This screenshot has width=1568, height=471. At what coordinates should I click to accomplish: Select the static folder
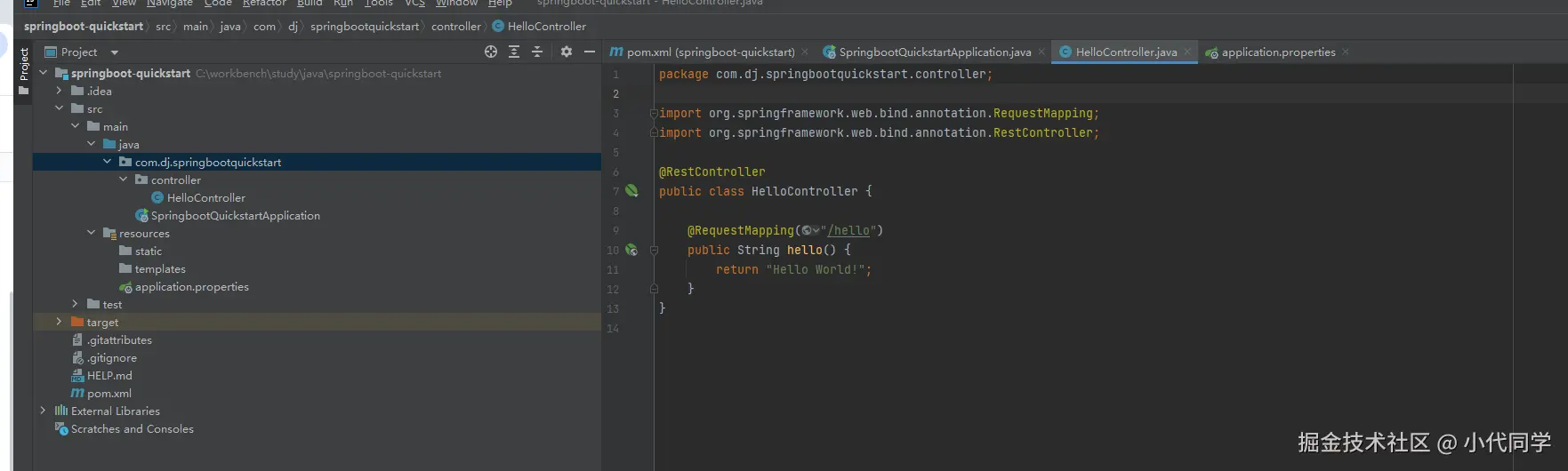pyautogui.click(x=148, y=251)
